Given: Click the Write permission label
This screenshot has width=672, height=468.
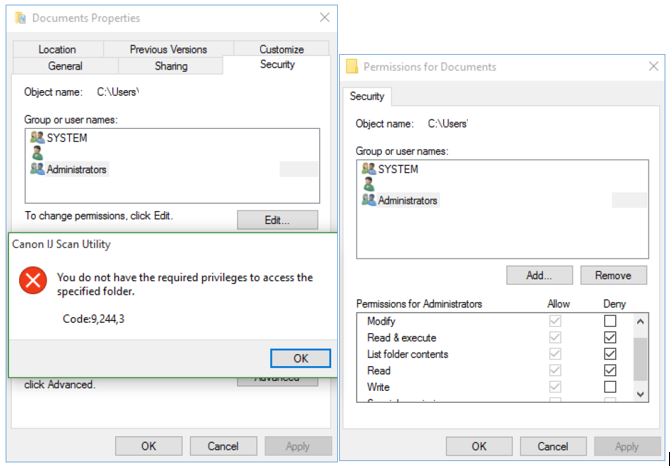Looking at the screenshot, I should pos(378,387).
